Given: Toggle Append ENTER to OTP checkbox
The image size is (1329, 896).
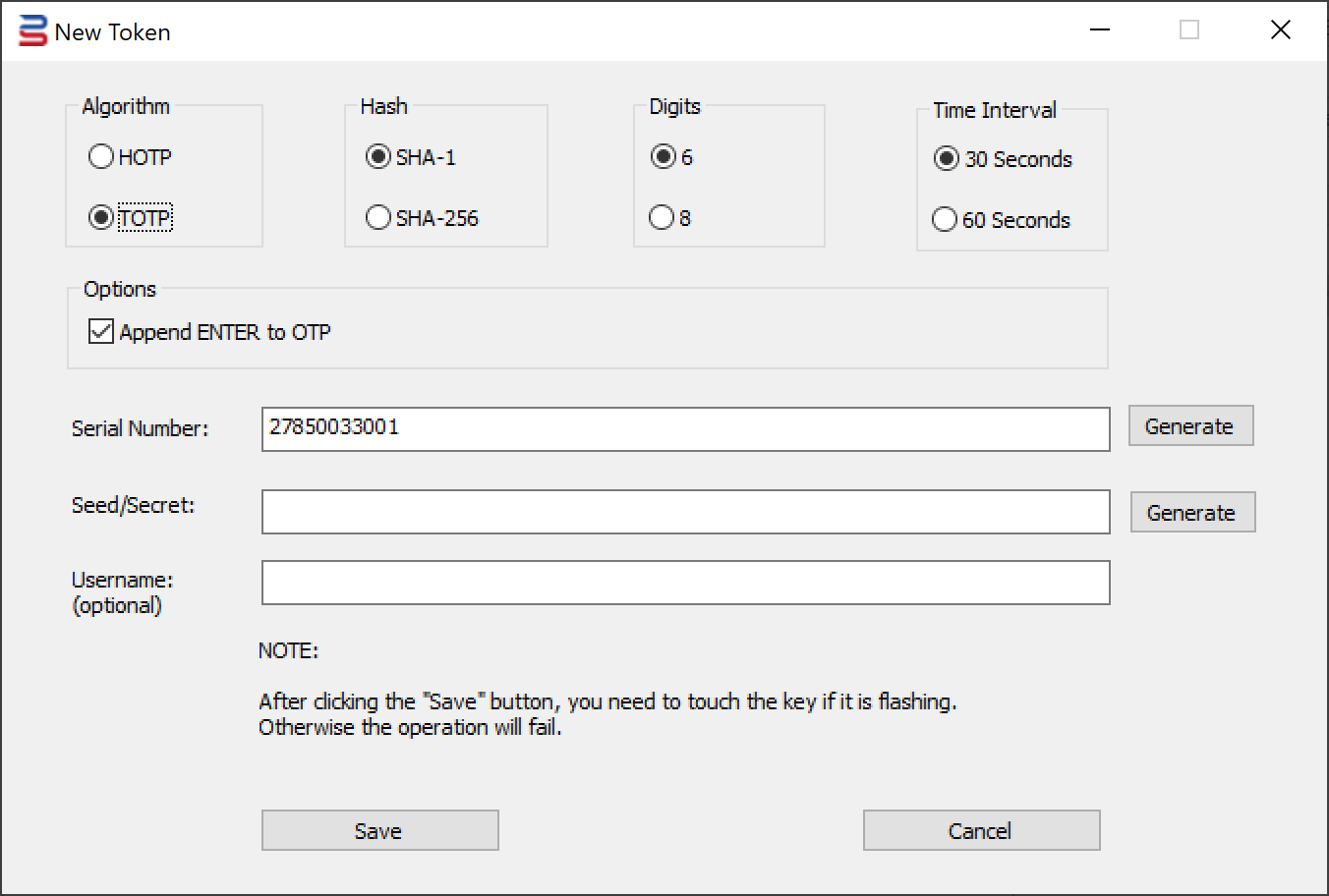Looking at the screenshot, I should [x=101, y=331].
